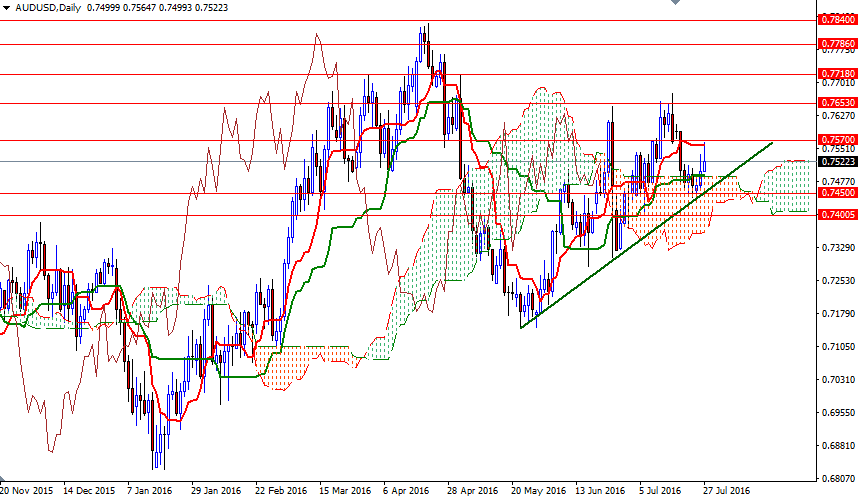Image resolution: width=858 pixels, height=499 pixels.
Task: Click the 0.76270 price scale value
Action: (x=838, y=115)
